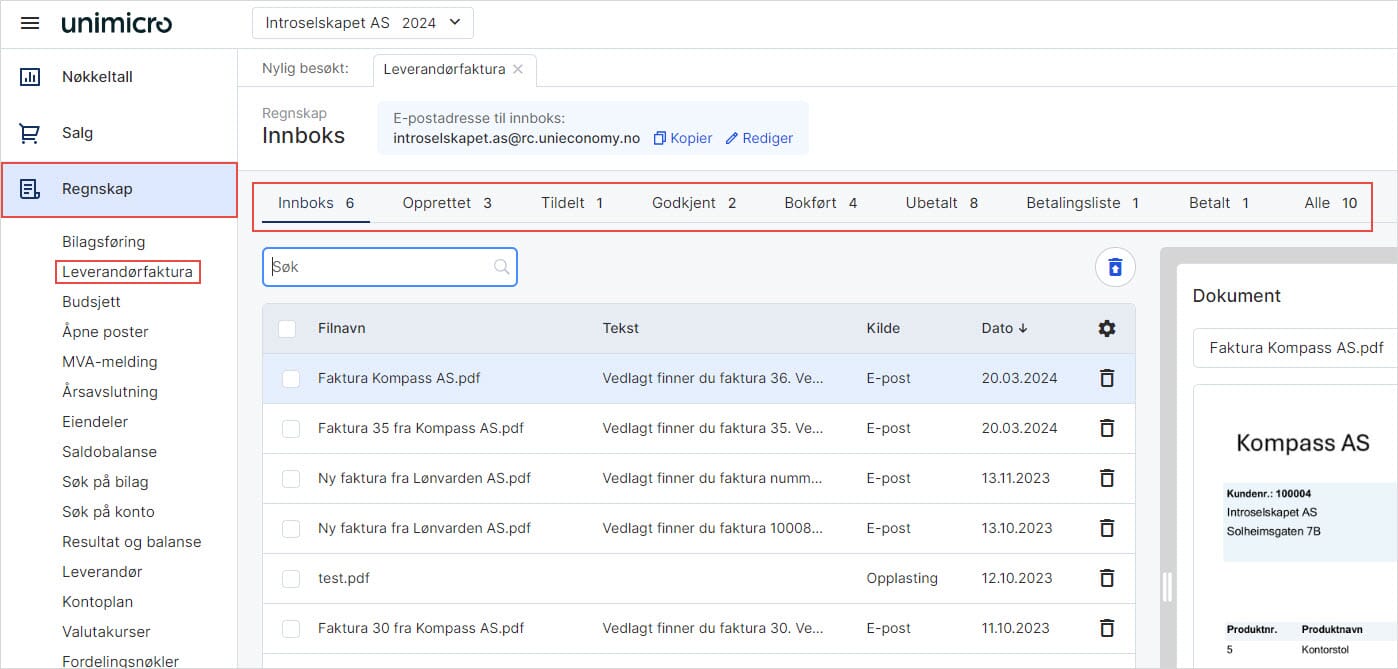The width and height of the screenshot is (1398, 669).
Task: Open the column settings gear in the table header
Action: (x=1106, y=327)
